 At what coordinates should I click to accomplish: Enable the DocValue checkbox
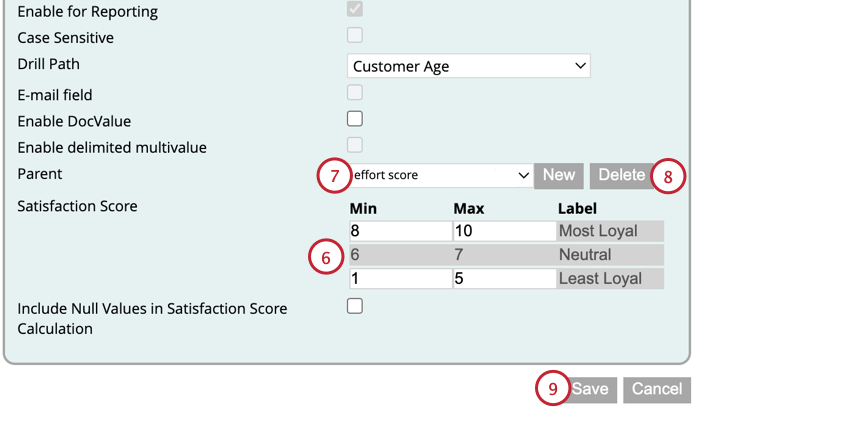(x=355, y=119)
